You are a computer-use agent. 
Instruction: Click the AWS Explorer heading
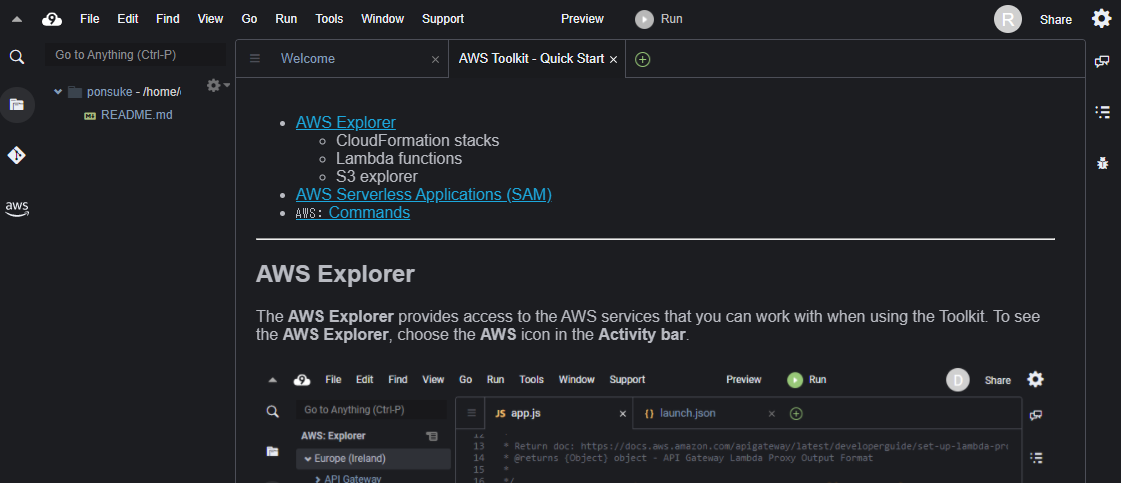pyautogui.click(x=335, y=274)
